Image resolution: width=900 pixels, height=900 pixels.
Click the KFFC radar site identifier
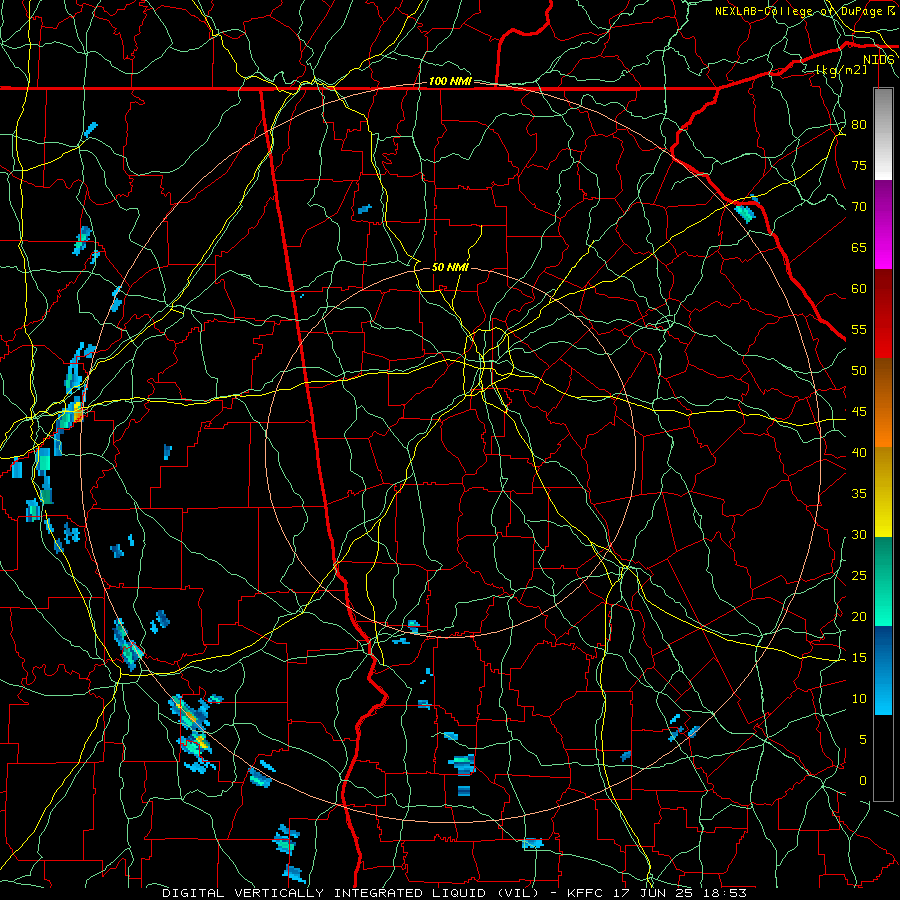click(x=587, y=893)
